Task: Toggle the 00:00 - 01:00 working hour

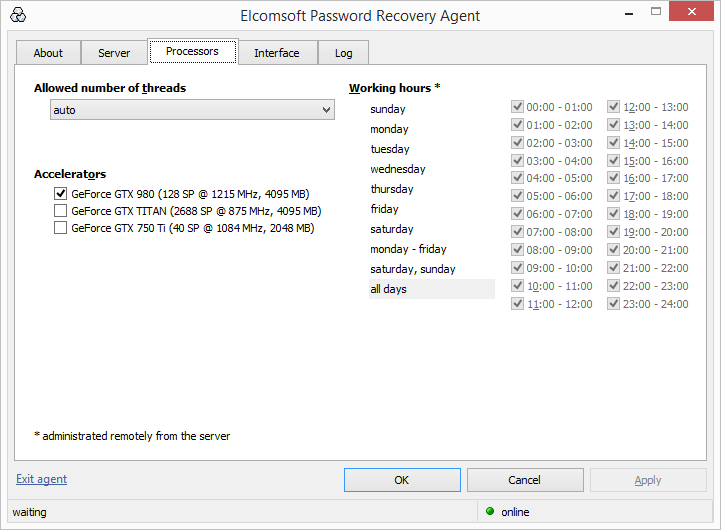Action: [x=518, y=107]
